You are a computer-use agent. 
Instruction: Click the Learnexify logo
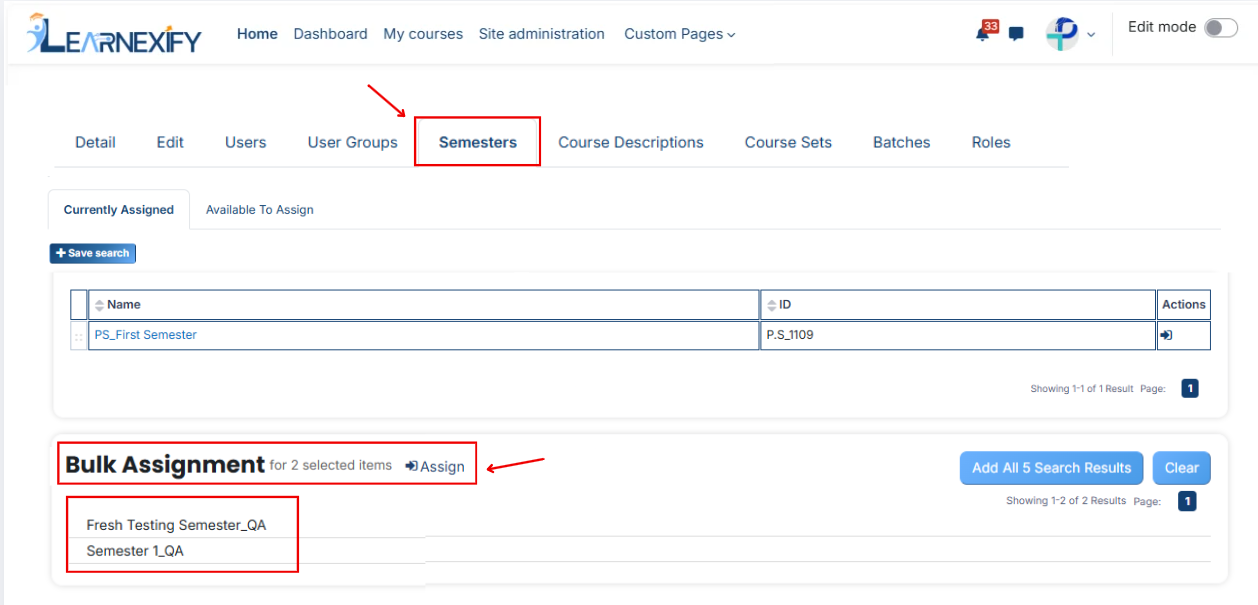click(114, 35)
